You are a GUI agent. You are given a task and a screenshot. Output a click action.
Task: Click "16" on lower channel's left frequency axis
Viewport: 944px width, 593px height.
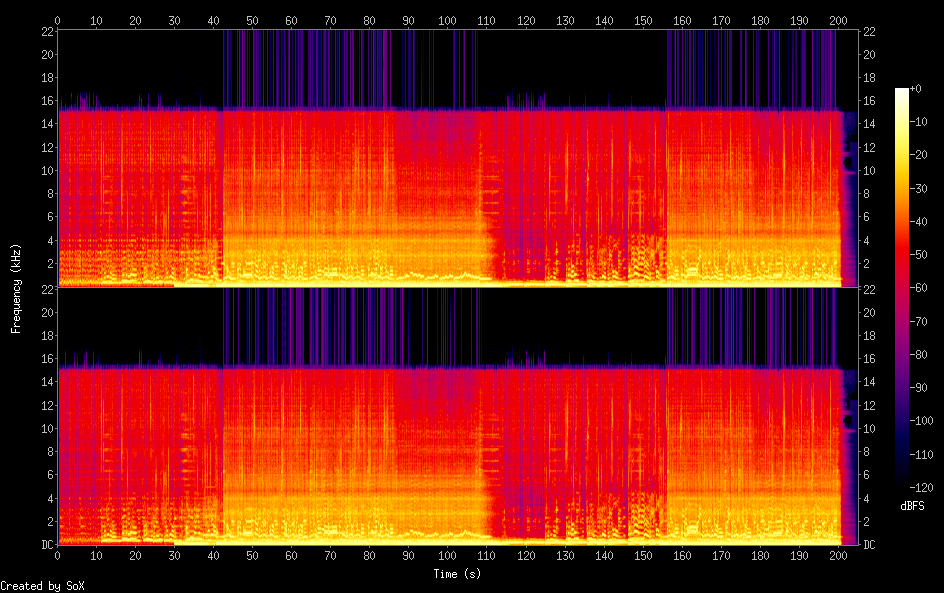tap(48, 359)
